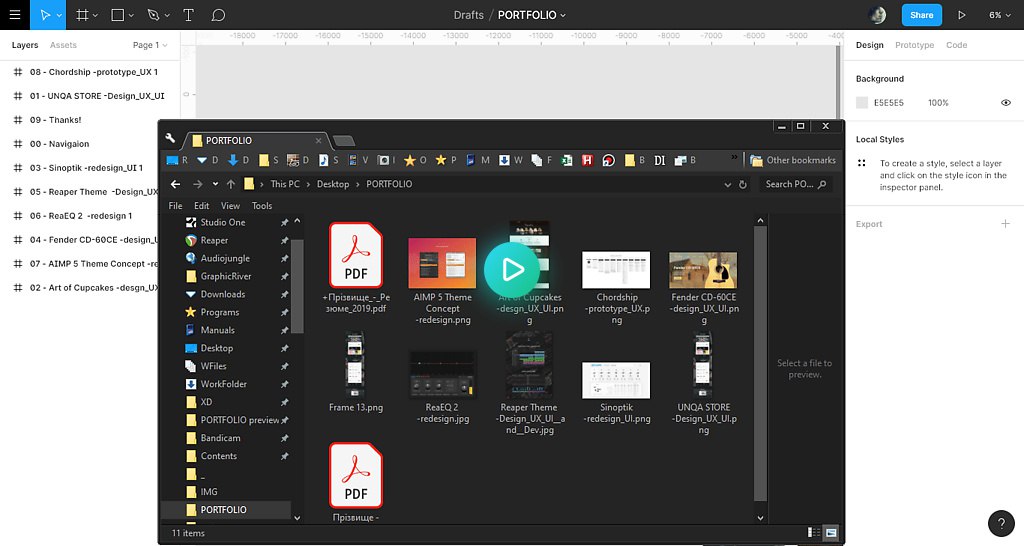Click the user avatar in Figma header
1024x546 pixels.
click(x=878, y=14)
